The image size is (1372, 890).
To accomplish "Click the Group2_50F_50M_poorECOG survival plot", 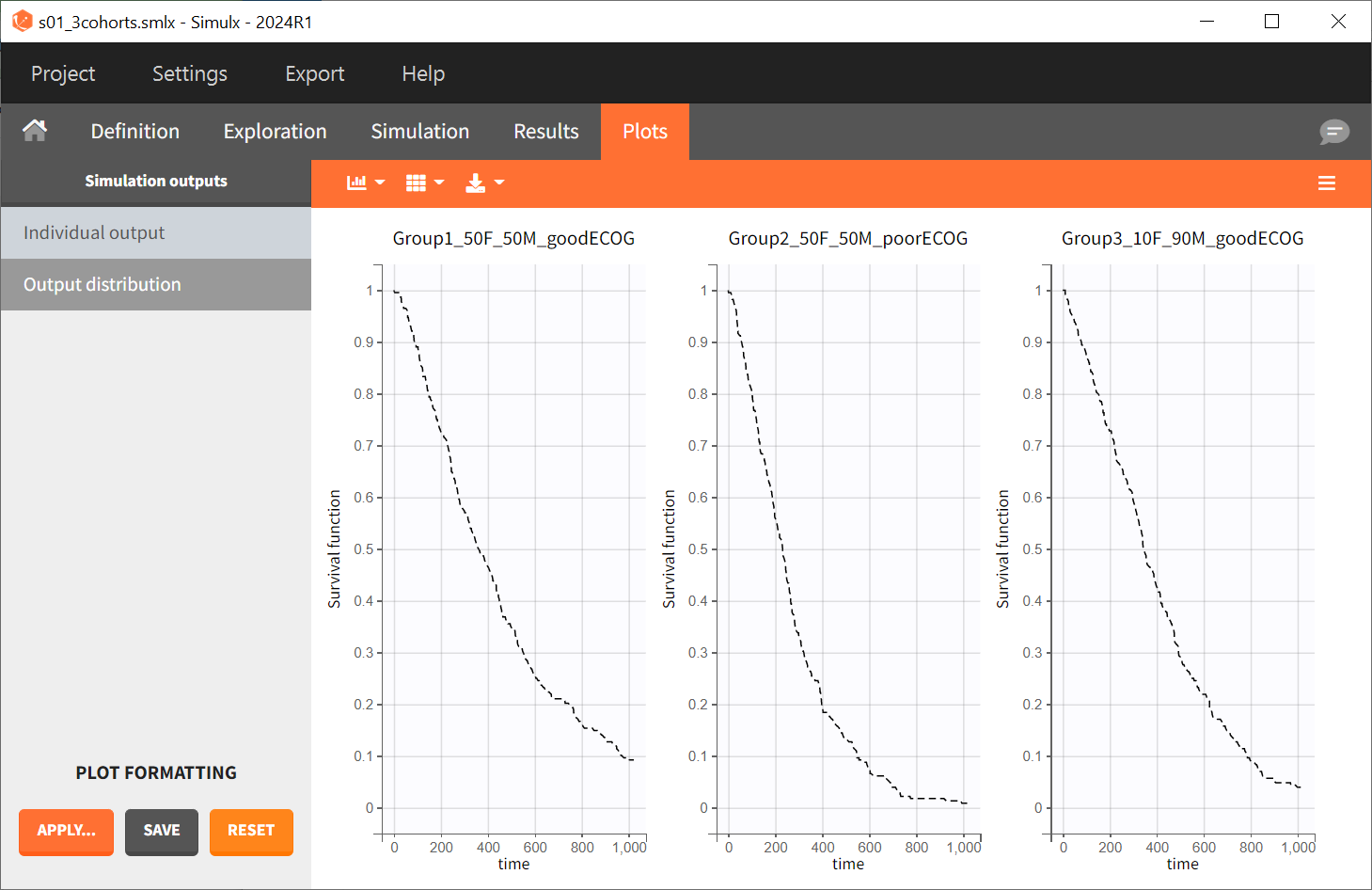I will (846, 546).
